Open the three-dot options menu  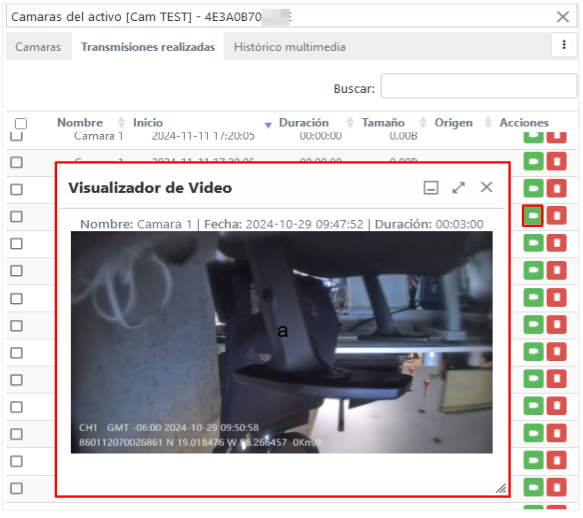(x=564, y=45)
